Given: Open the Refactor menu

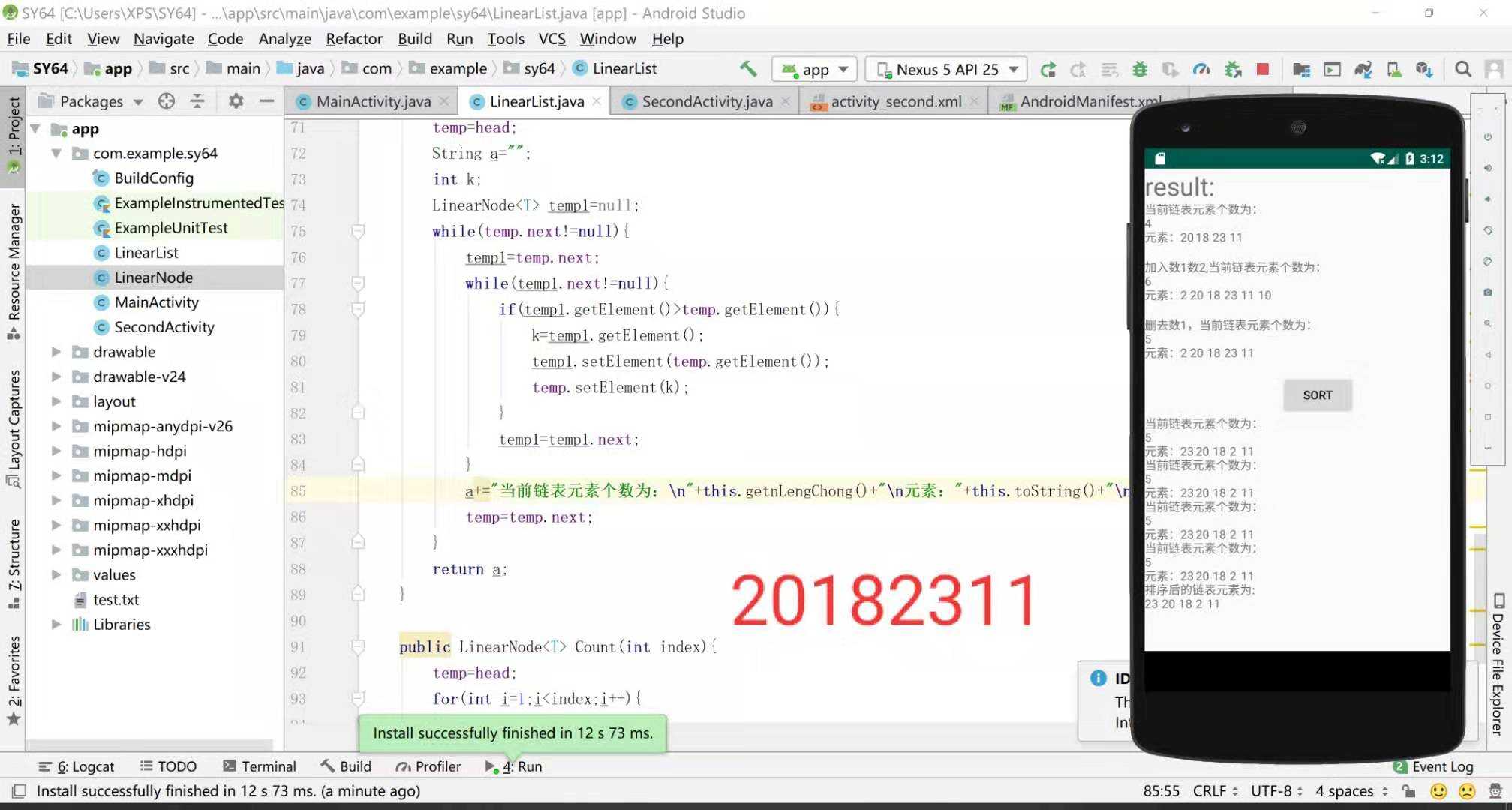Looking at the screenshot, I should click(354, 39).
